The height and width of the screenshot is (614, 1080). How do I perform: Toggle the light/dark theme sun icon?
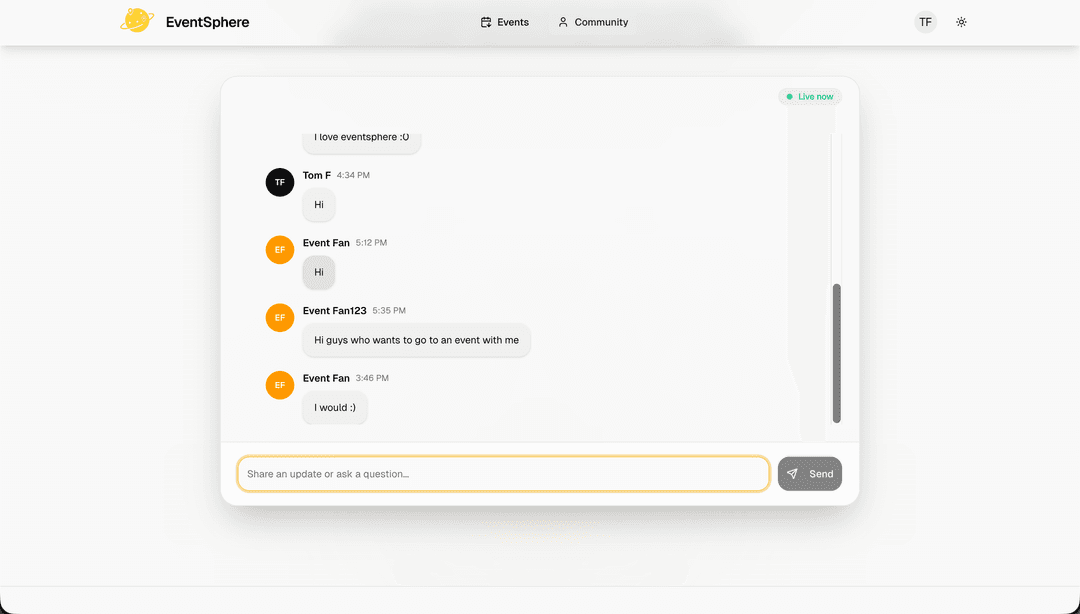point(961,21)
